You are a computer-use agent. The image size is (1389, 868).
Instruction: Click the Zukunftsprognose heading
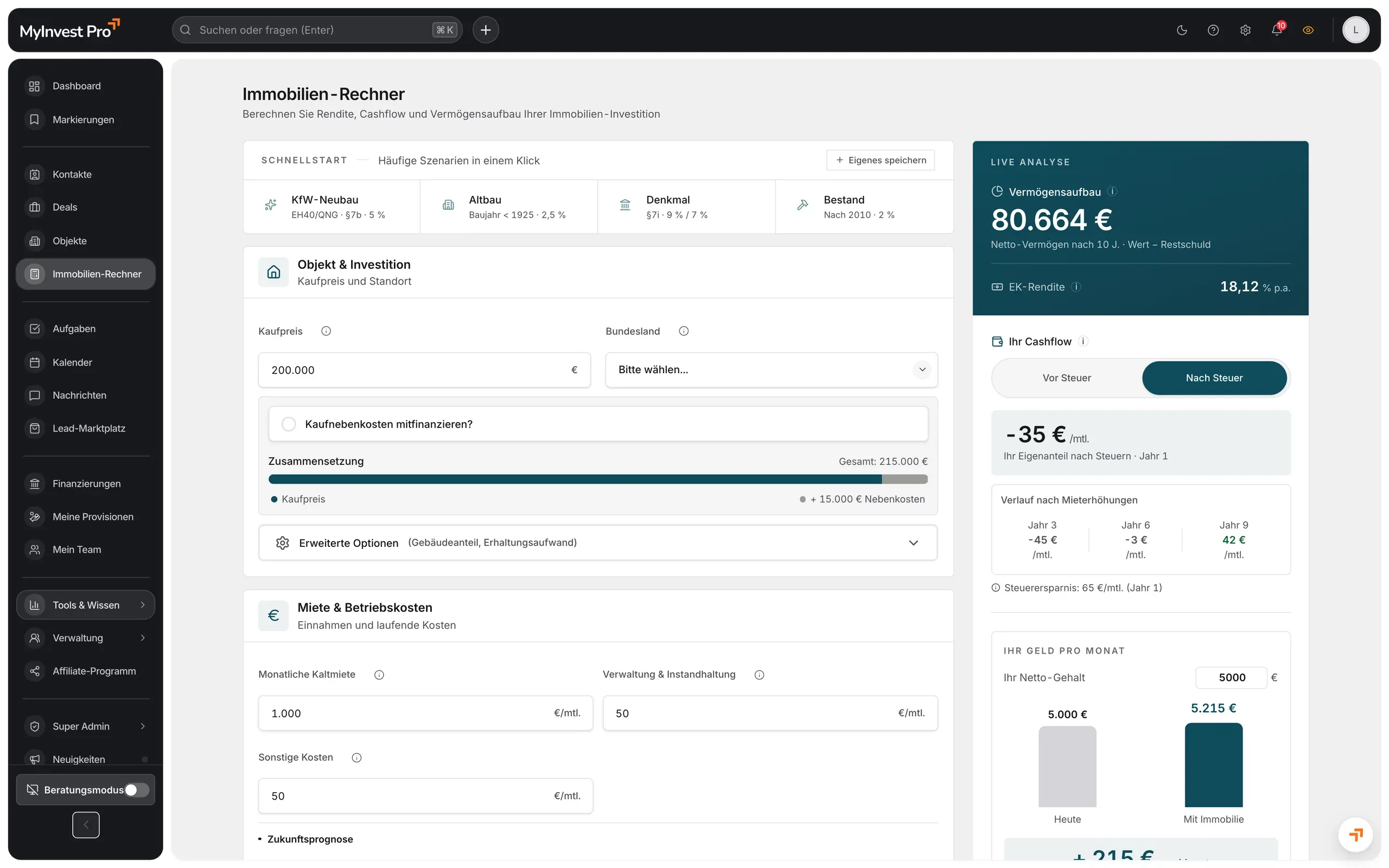pos(310,839)
